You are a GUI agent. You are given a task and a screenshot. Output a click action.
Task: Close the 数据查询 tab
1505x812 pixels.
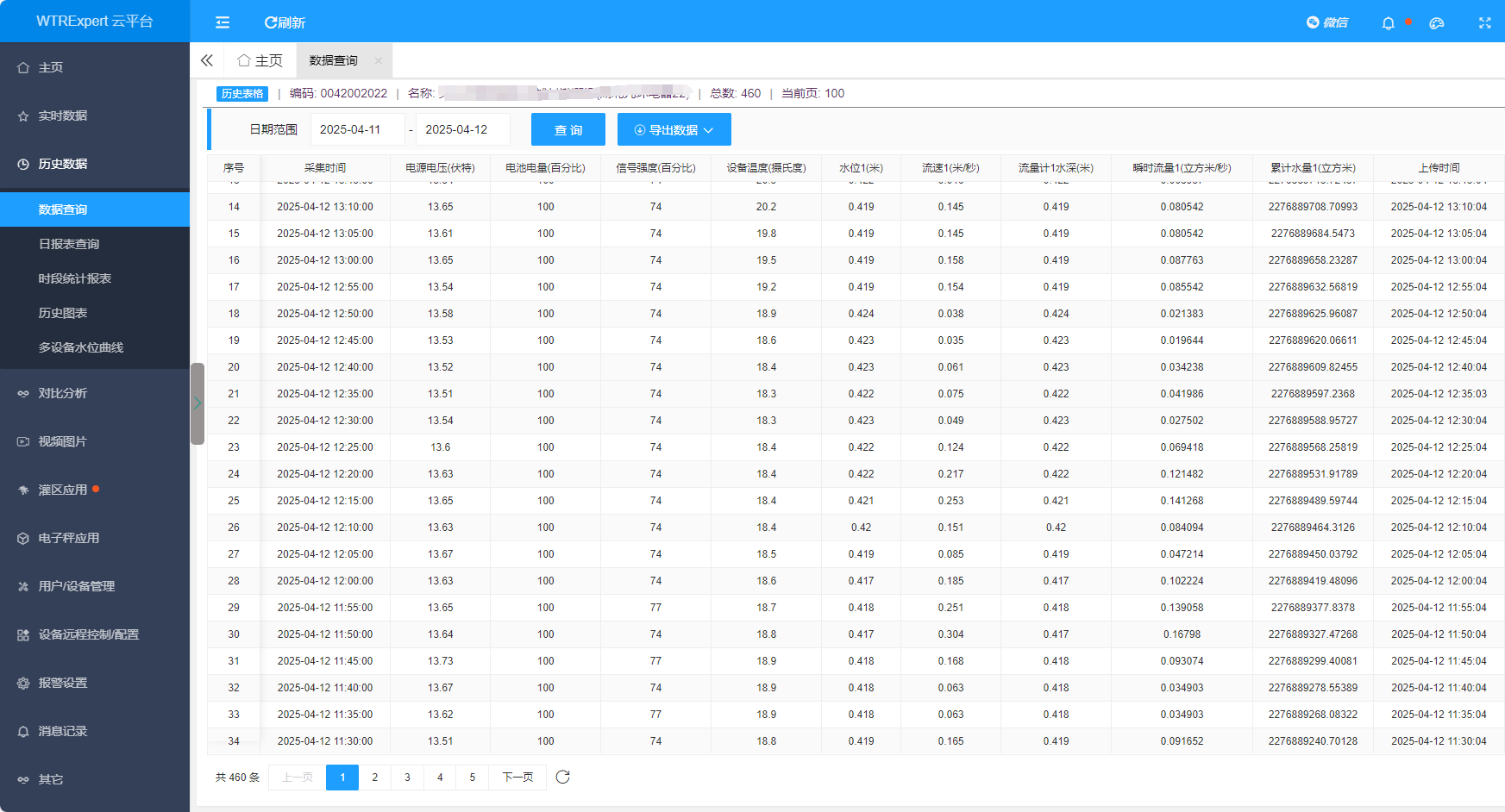(378, 60)
